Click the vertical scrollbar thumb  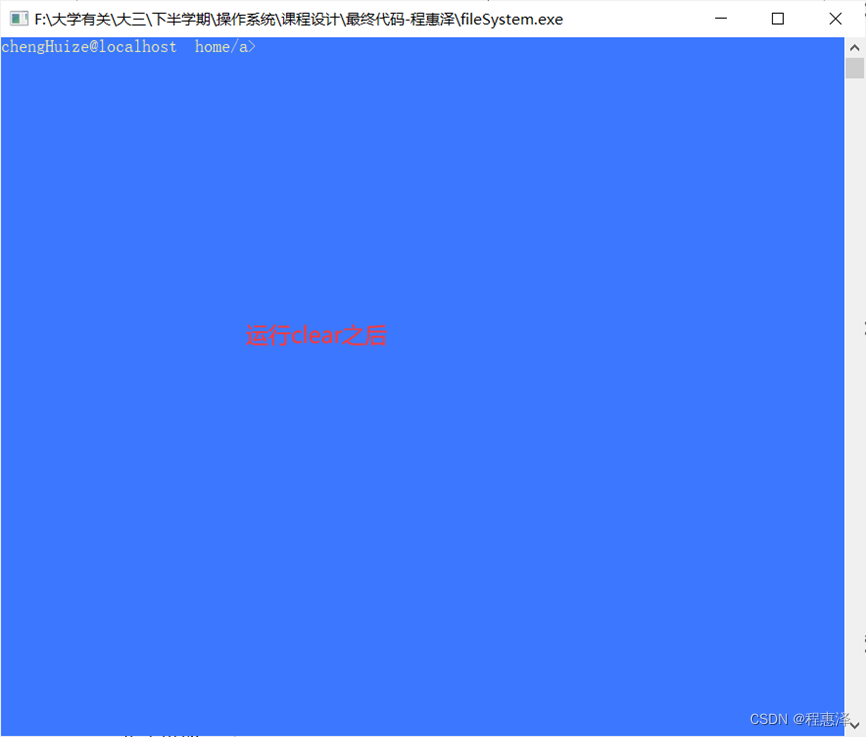854,68
